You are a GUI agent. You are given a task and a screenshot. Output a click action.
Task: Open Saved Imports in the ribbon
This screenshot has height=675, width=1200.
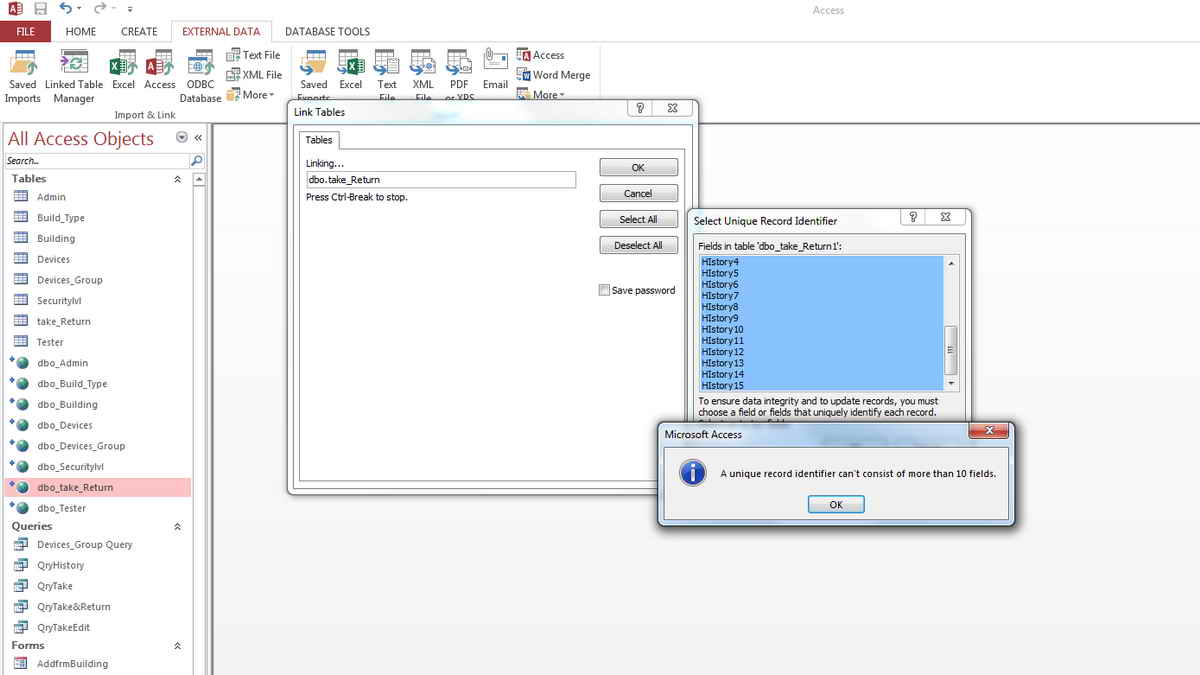pyautogui.click(x=22, y=76)
